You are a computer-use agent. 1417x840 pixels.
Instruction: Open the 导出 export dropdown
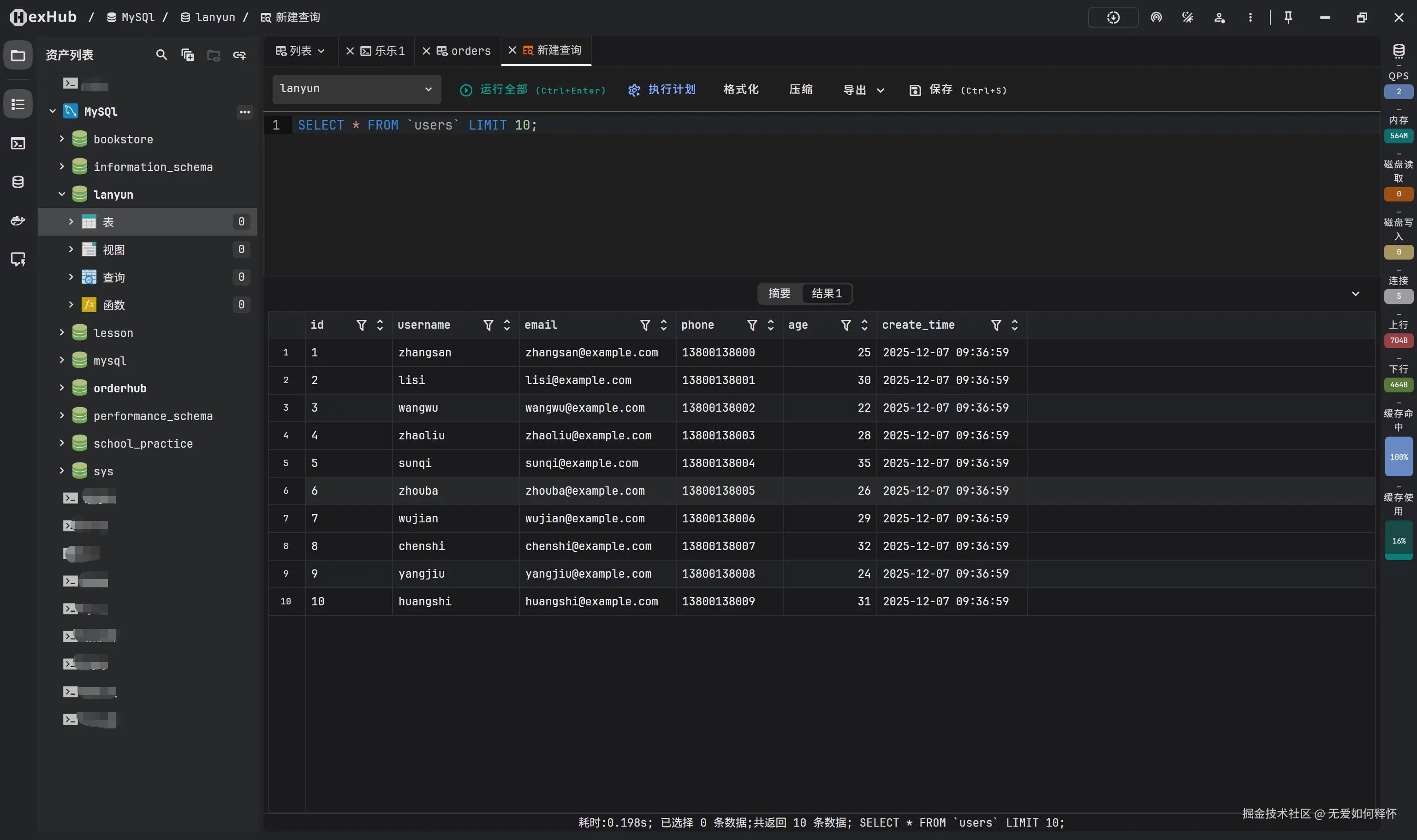863,90
